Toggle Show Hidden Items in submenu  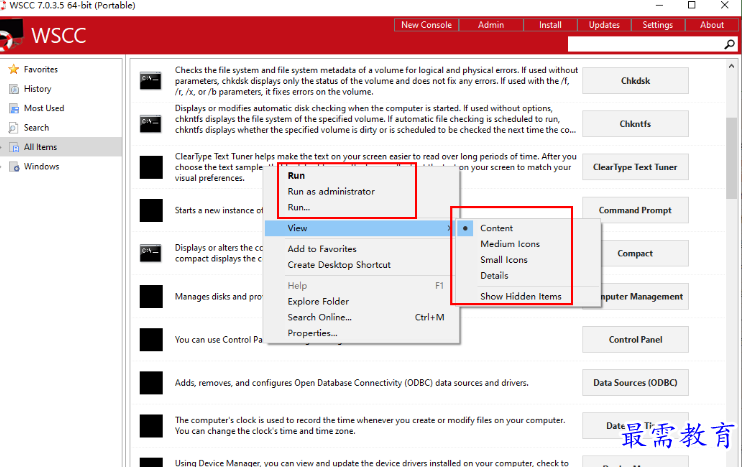point(520,296)
